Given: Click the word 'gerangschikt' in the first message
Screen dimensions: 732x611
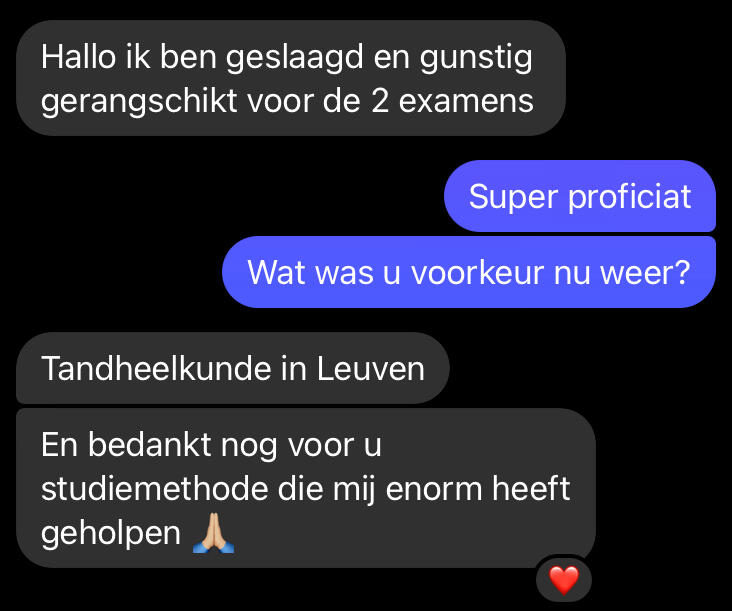Looking at the screenshot, I should pos(139,103).
